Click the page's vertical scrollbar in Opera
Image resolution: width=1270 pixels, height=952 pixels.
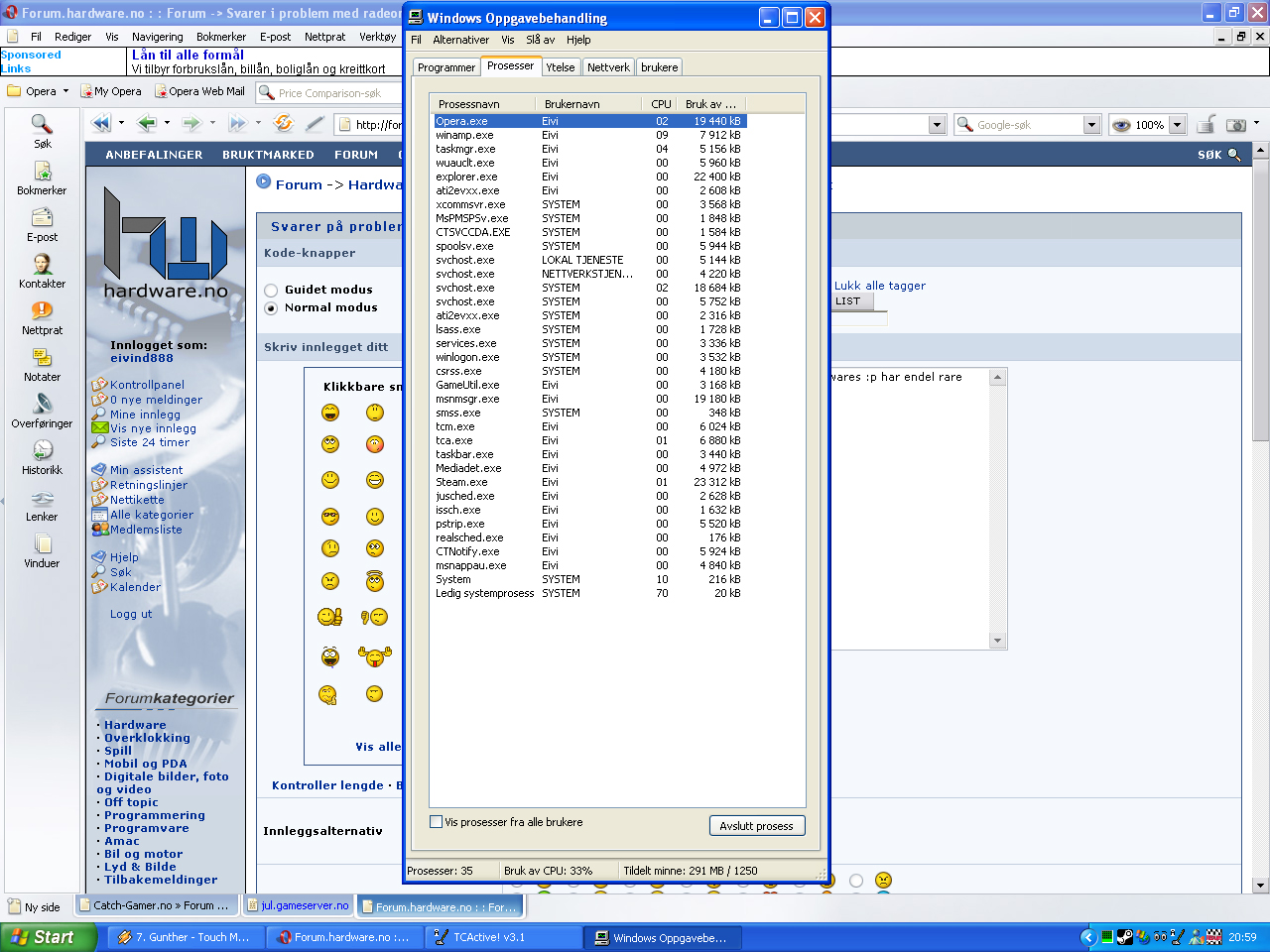click(x=1261, y=517)
